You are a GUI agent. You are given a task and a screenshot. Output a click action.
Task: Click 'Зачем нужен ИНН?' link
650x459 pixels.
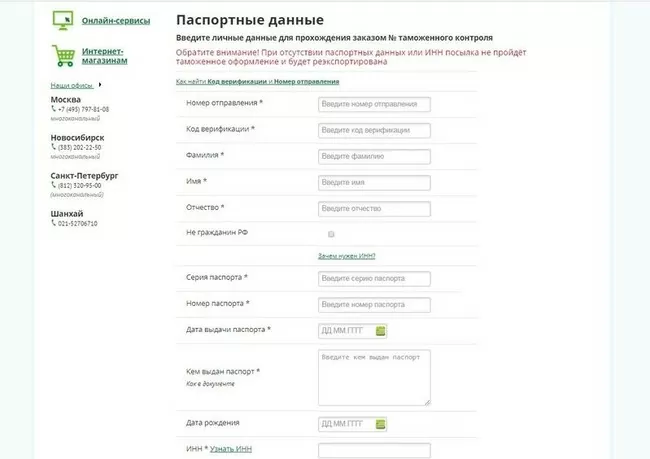point(347,257)
